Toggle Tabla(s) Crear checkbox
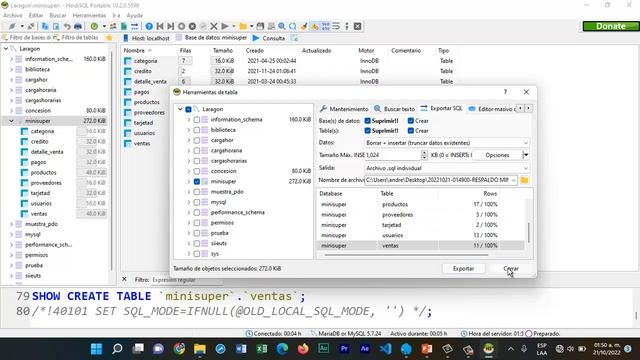 [411, 131]
